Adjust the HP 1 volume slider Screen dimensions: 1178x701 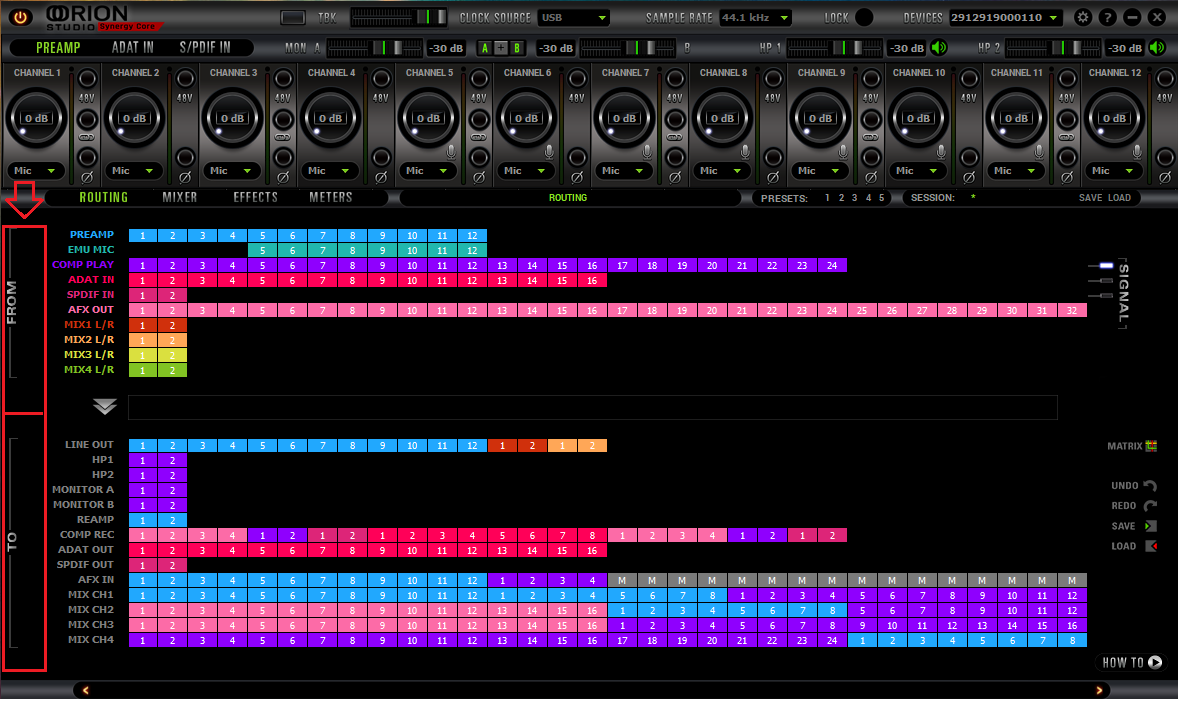tap(834, 48)
